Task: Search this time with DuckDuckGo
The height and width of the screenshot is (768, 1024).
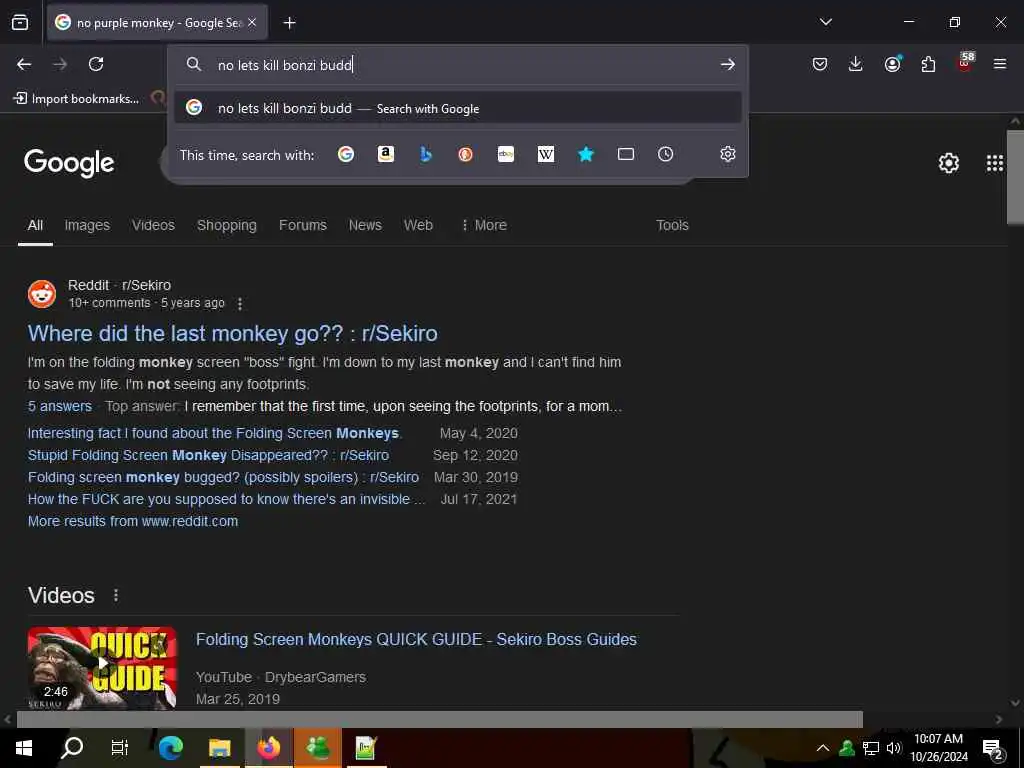Action: [466, 154]
